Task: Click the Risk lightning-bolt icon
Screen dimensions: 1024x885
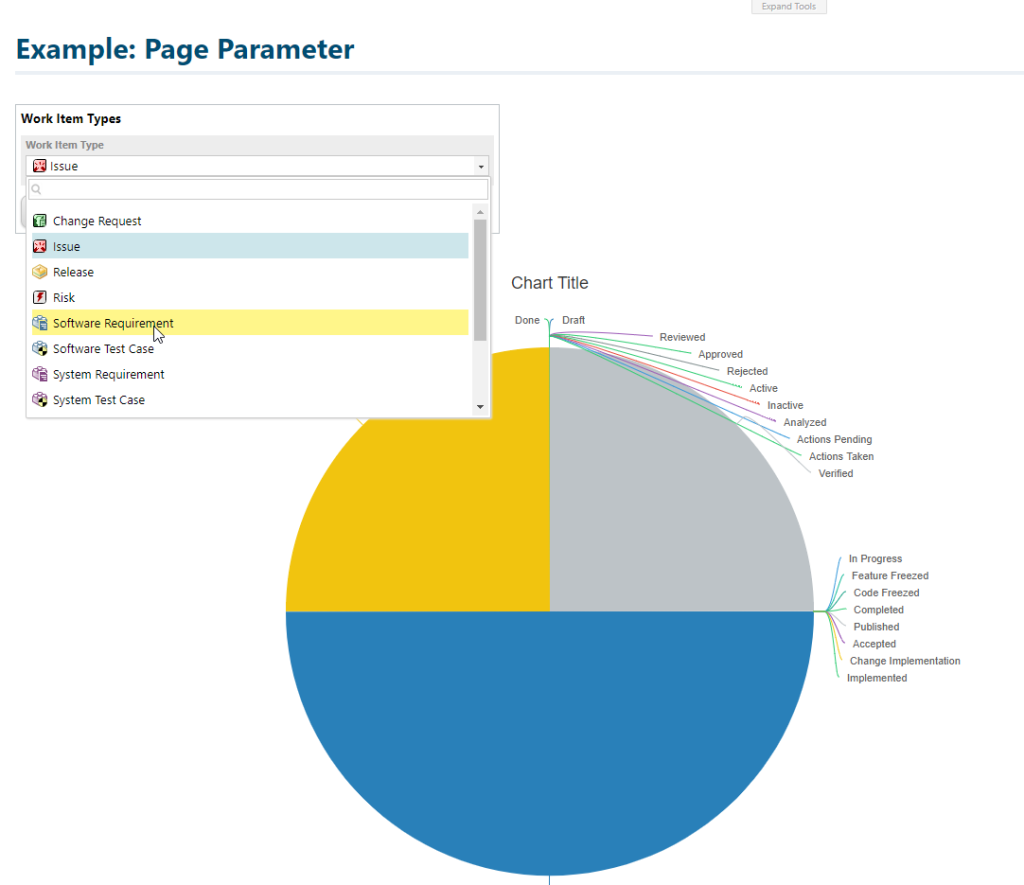Action: click(x=41, y=297)
